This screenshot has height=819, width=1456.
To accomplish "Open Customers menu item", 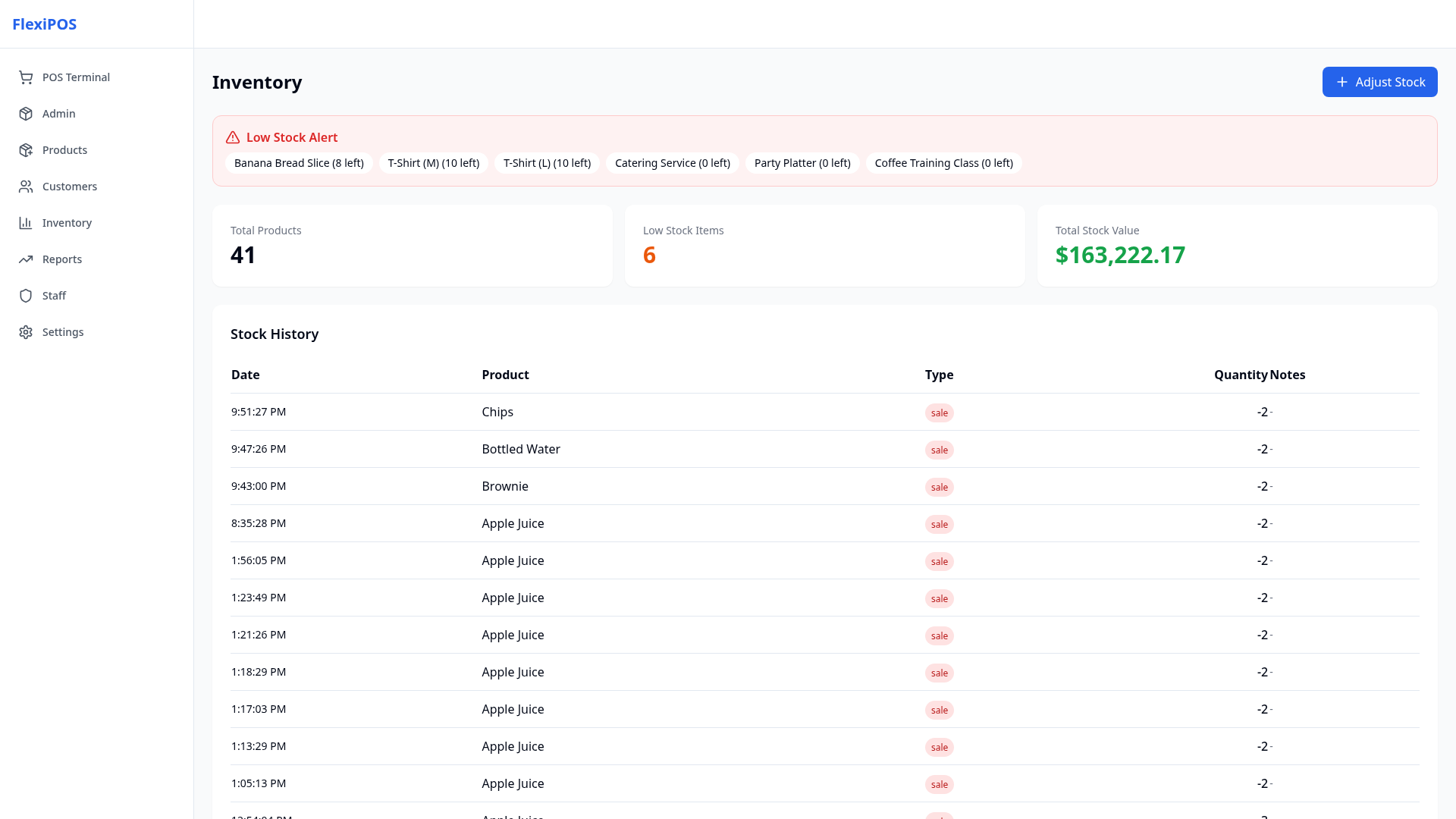I will tap(70, 187).
